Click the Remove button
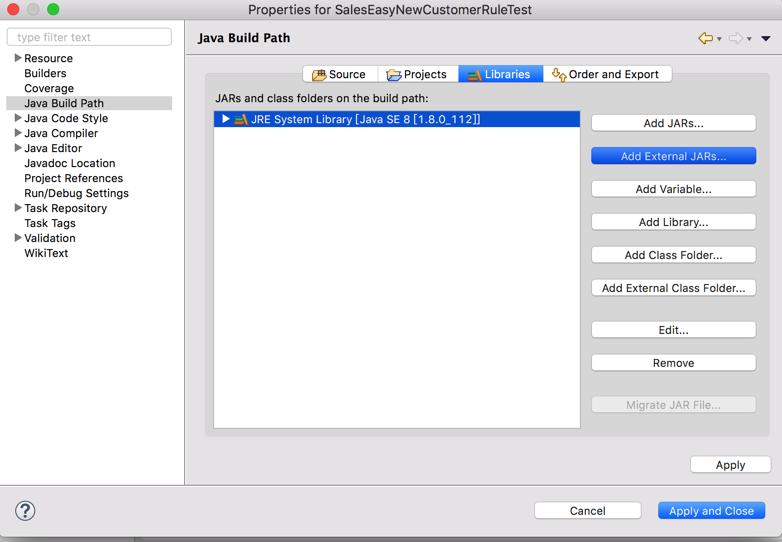Screen dimensions: 782x542 pos(673,362)
